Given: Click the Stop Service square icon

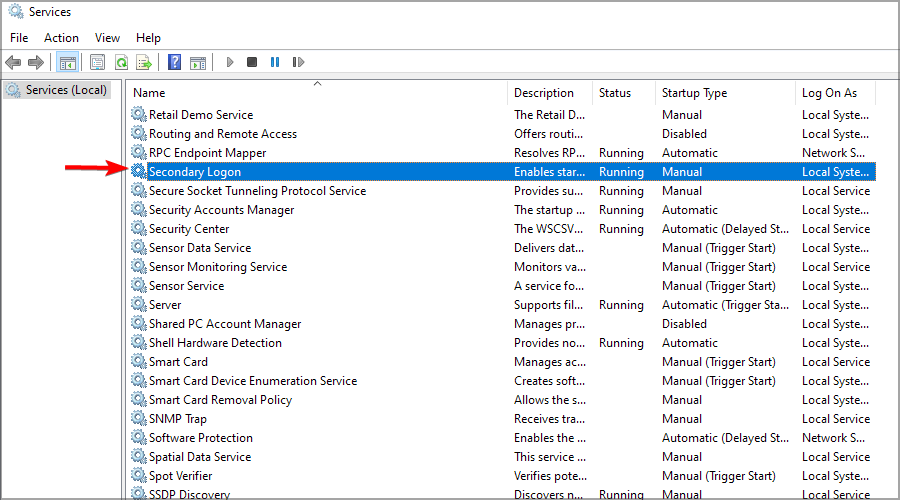Looking at the screenshot, I should [x=252, y=62].
